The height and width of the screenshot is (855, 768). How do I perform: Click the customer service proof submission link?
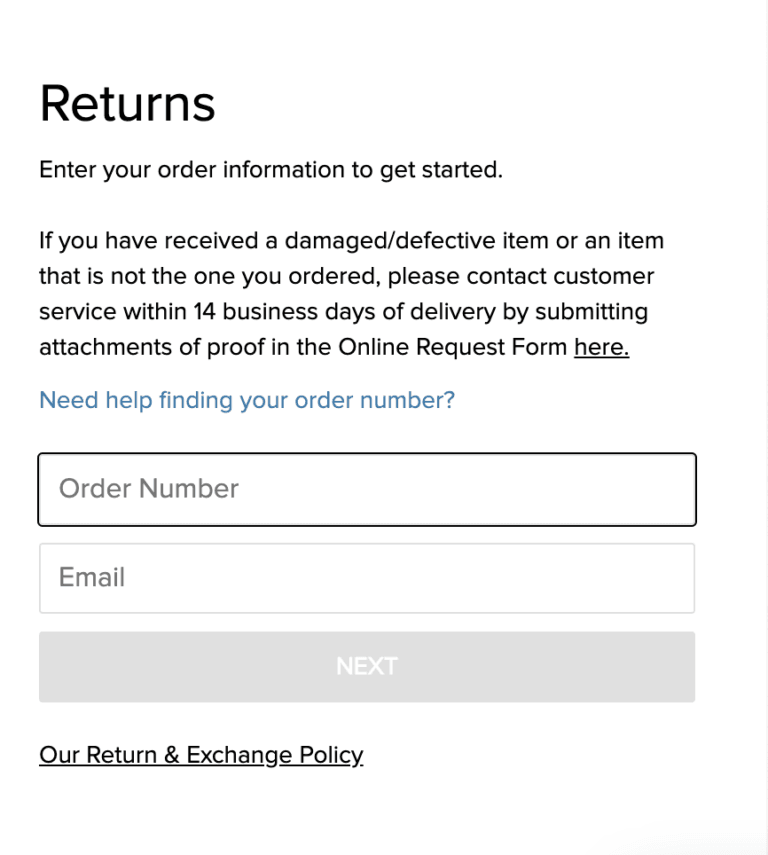pos(600,347)
